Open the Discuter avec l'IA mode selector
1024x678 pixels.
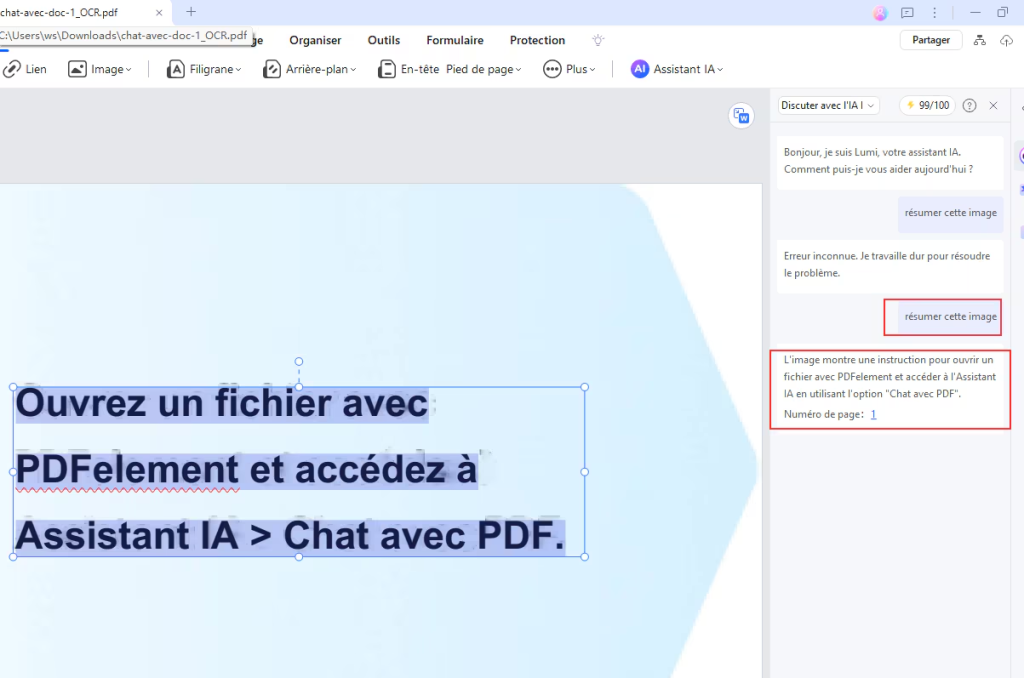click(x=827, y=105)
